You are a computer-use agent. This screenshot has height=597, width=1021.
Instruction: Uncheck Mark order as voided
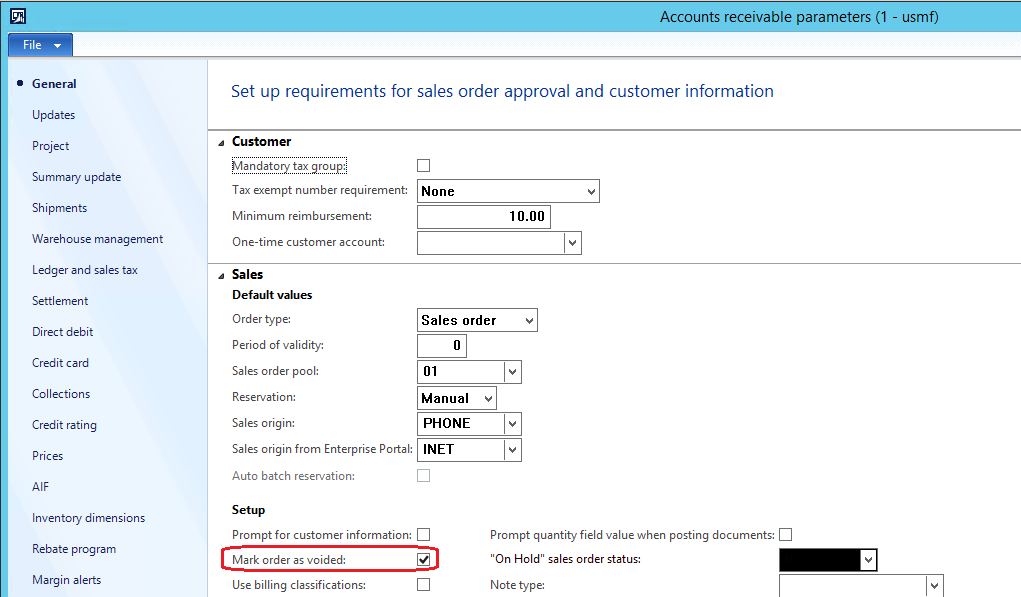pos(424,559)
